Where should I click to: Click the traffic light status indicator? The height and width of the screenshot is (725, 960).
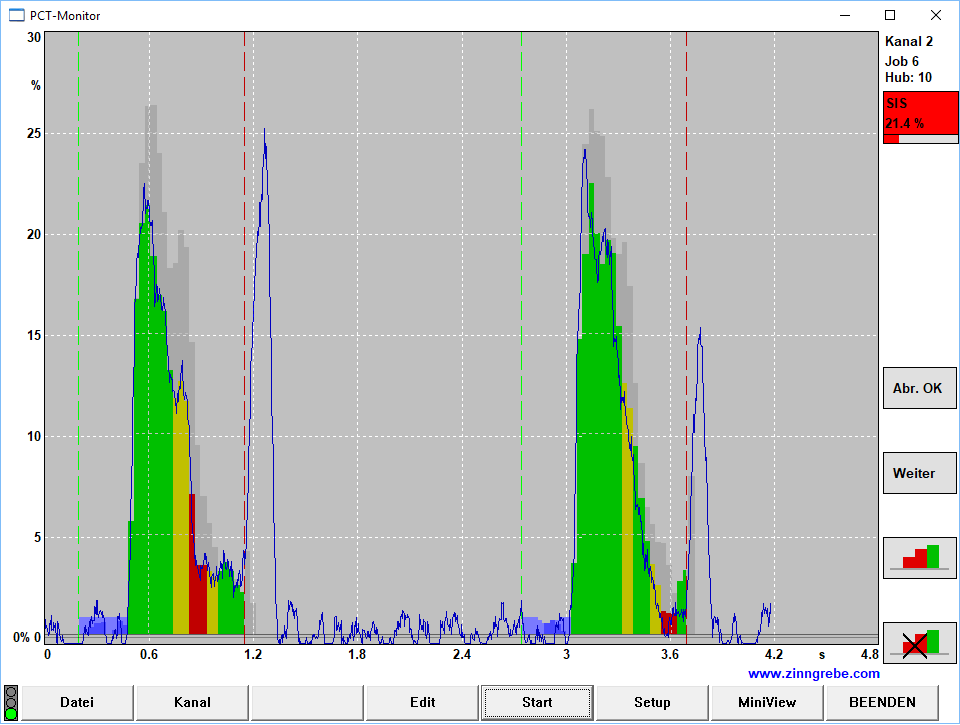(x=11, y=703)
